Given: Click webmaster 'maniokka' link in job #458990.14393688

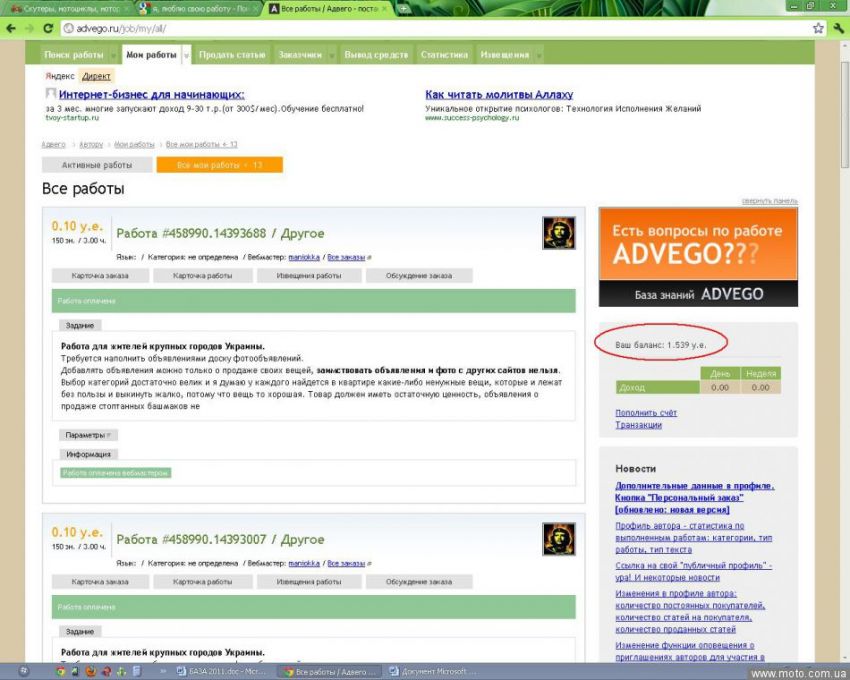Looking at the screenshot, I should pos(304,257).
